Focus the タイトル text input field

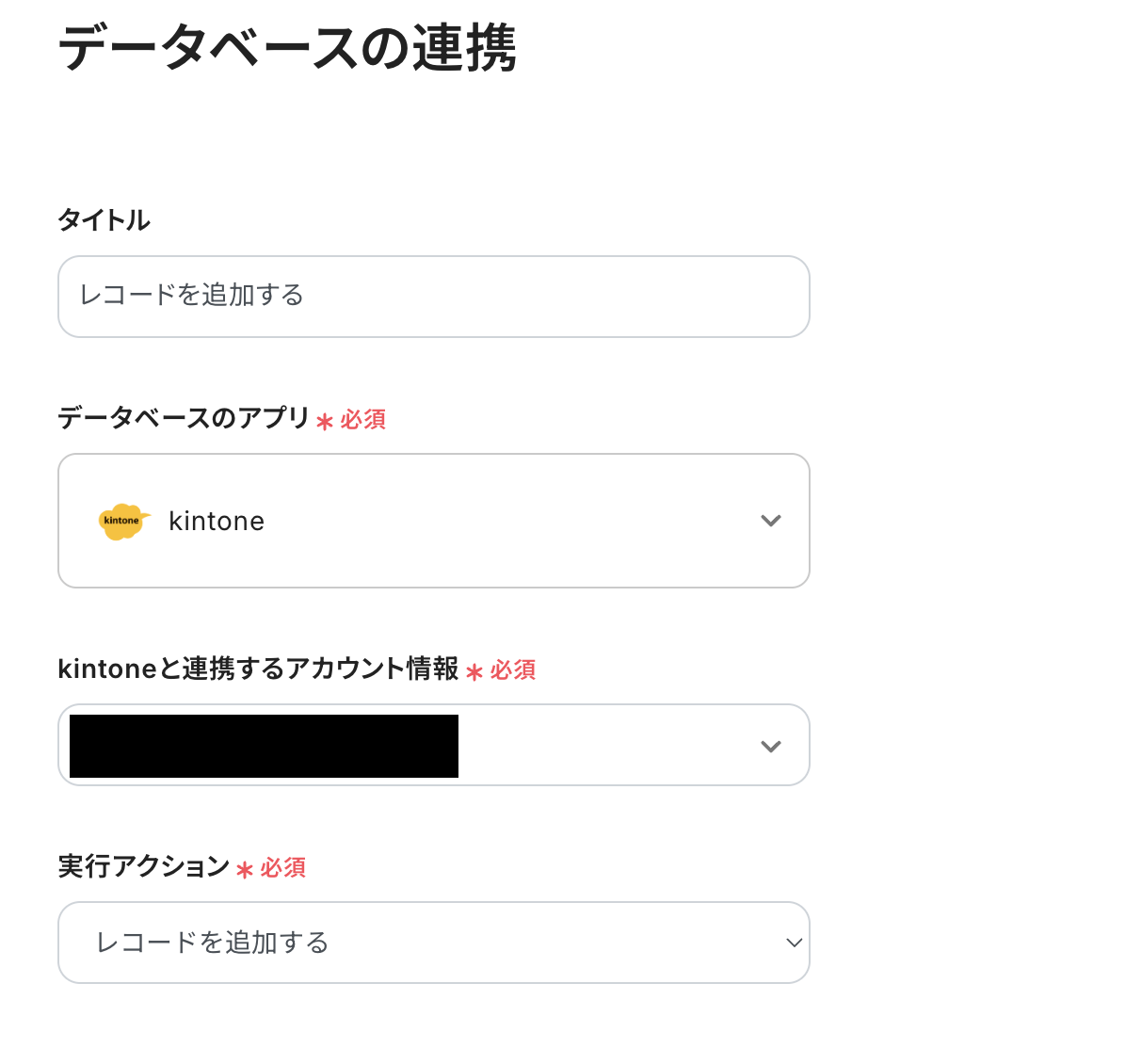(x=433, y=297)
